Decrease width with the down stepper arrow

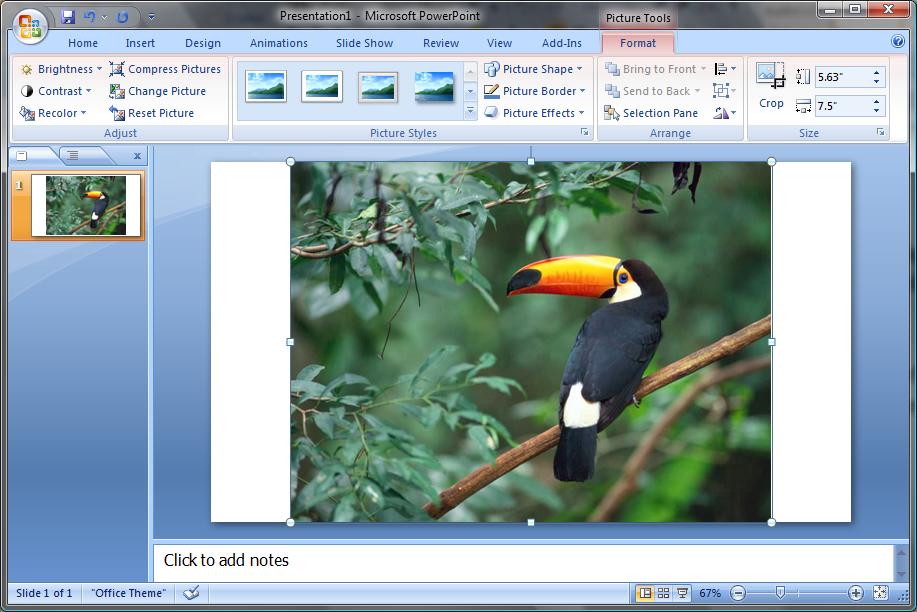[876, 111]
